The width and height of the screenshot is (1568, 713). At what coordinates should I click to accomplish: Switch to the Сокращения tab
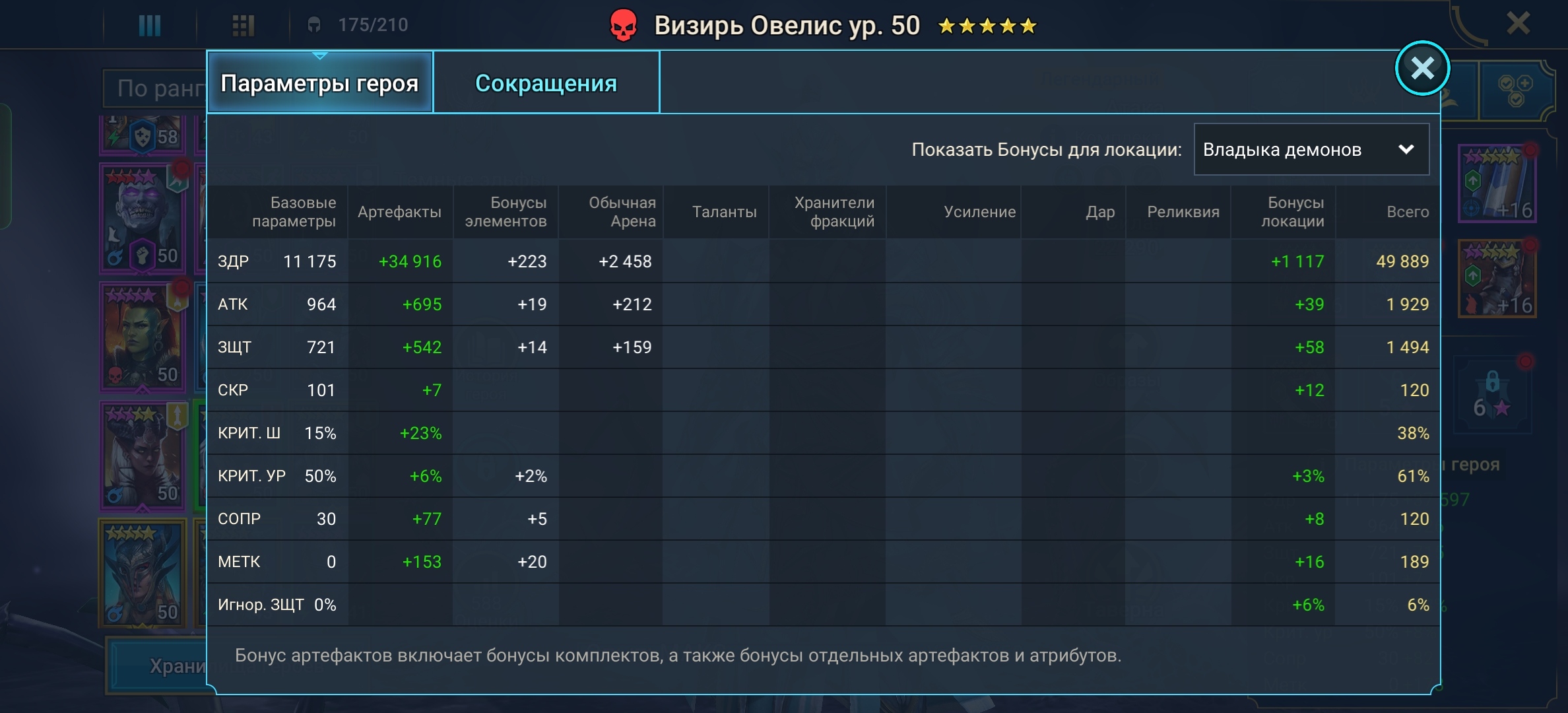(x=546, y=83)
